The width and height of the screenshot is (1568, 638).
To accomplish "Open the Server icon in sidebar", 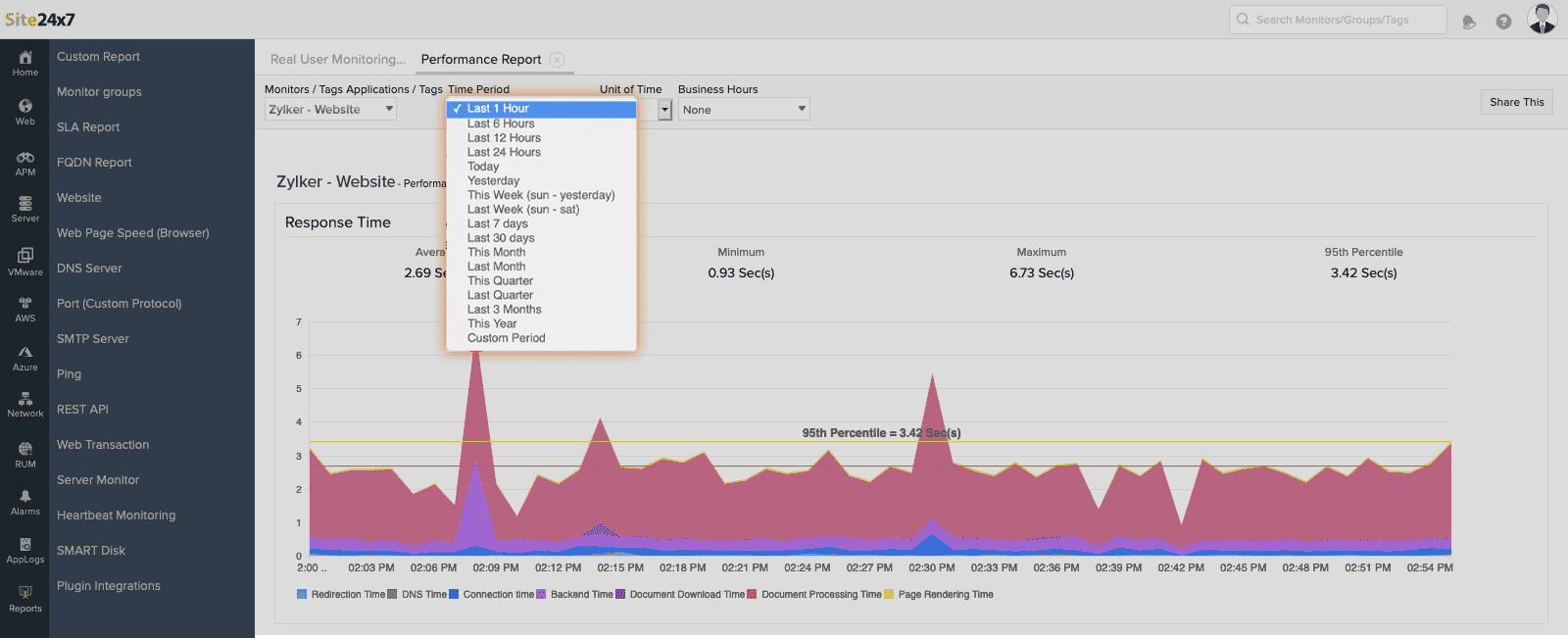I will coord(25,203).
